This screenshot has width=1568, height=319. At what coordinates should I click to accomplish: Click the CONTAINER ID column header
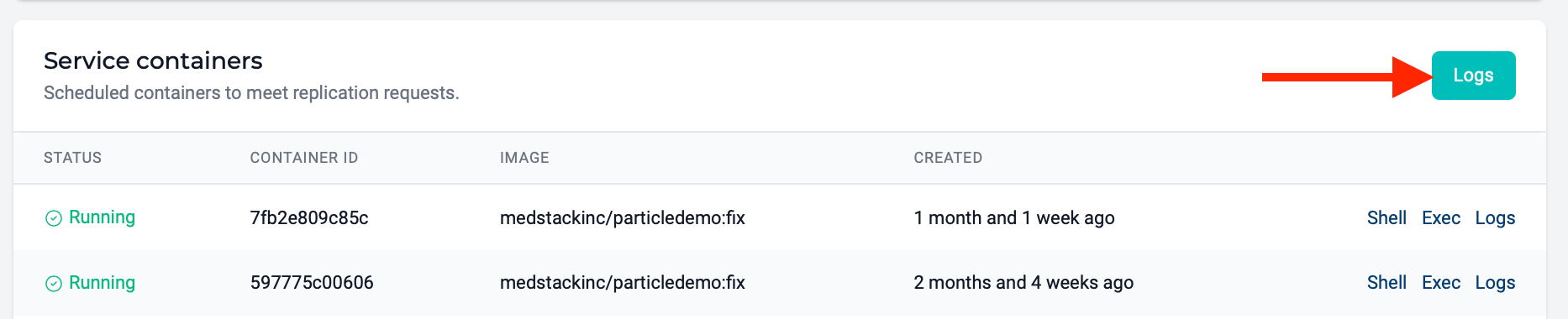(304, 158)
